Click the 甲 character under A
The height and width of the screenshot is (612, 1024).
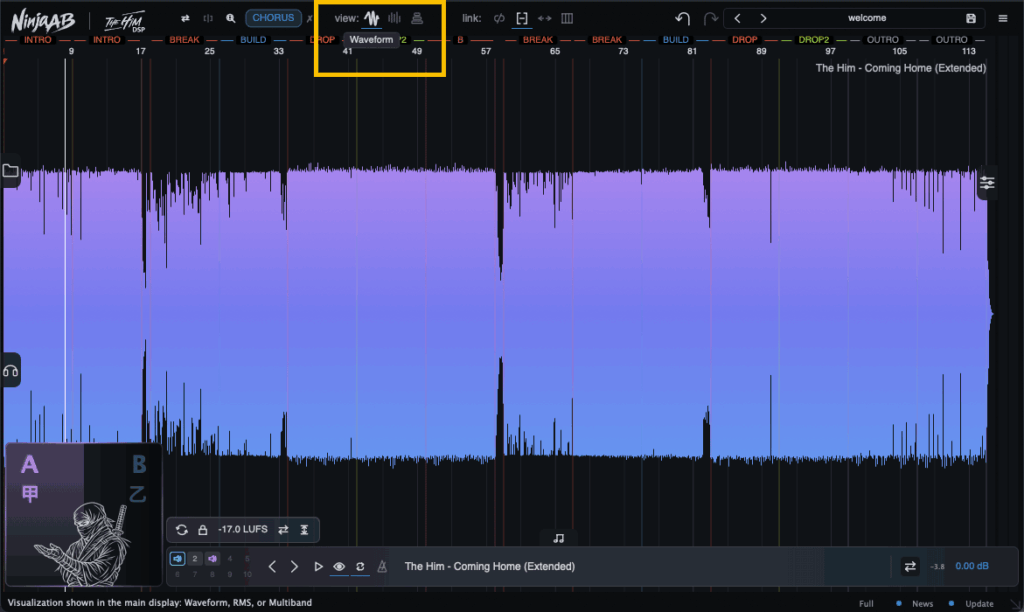(30, 493)
